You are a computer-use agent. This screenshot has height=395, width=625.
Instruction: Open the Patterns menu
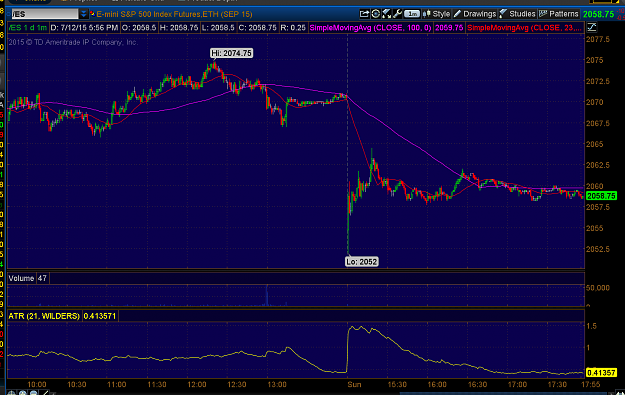point(559,14)
